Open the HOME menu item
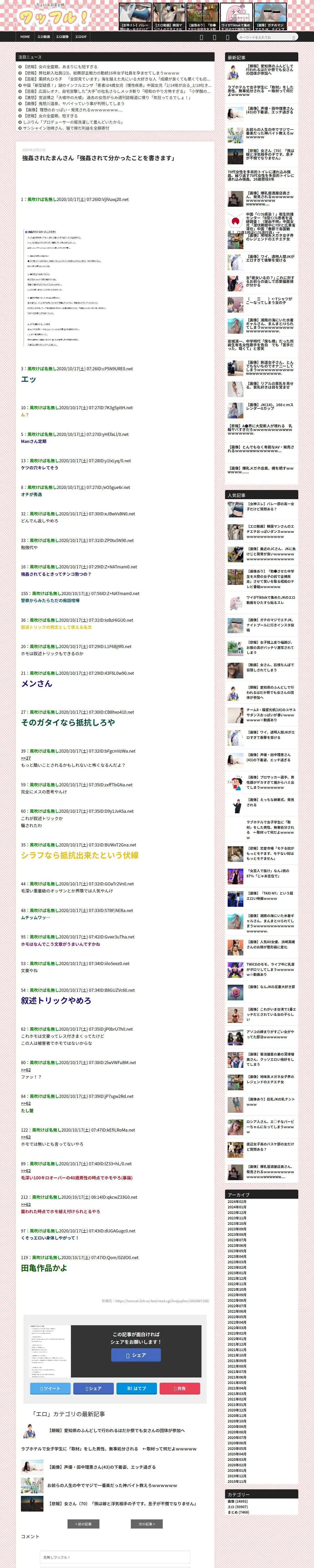Viewport: 314px width, 1568px height. pyautogui.click(x=25, y=37)
